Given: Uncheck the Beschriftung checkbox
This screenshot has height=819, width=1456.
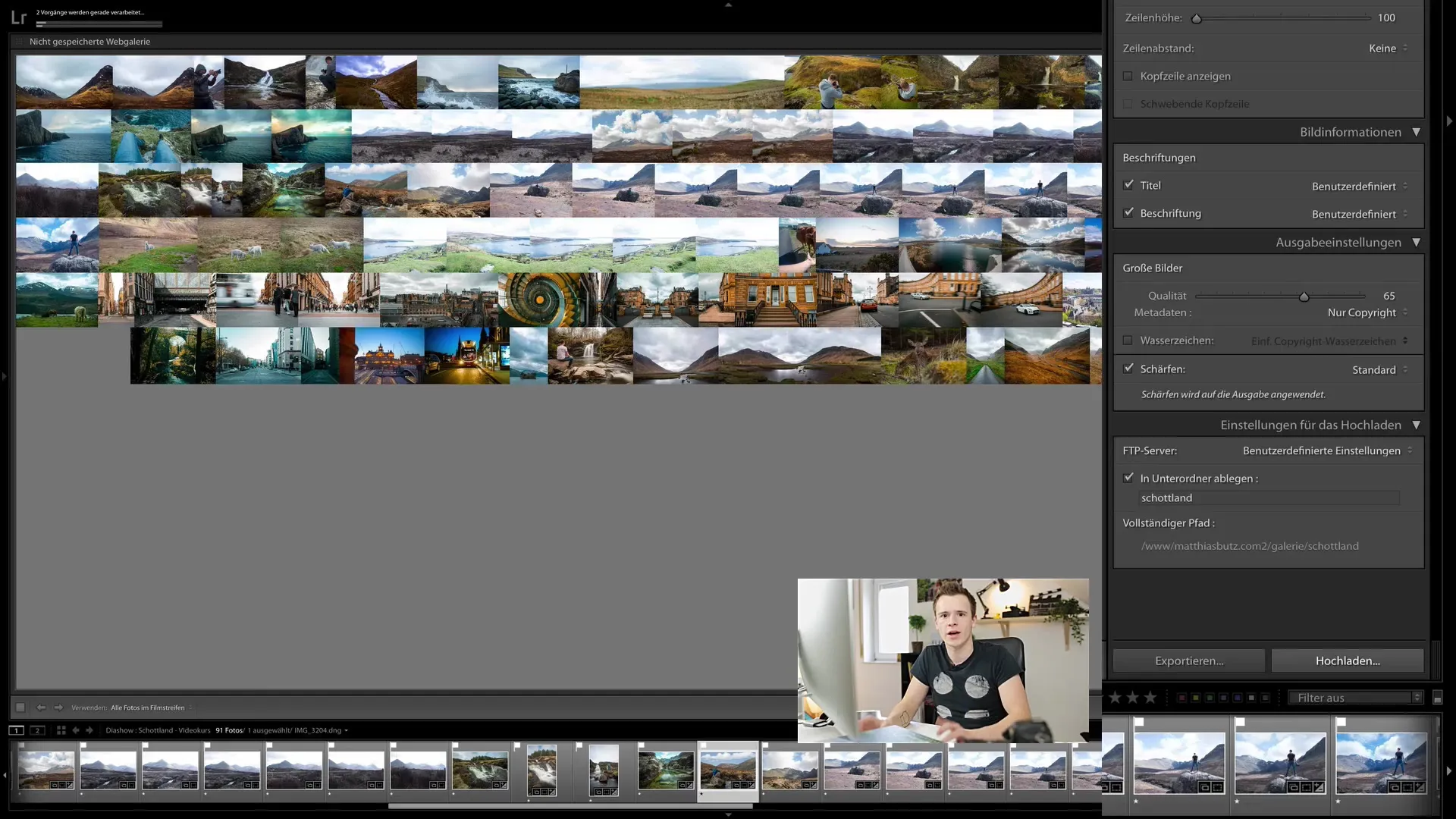Looking at the screenshot, I should tap(1128, 213).
